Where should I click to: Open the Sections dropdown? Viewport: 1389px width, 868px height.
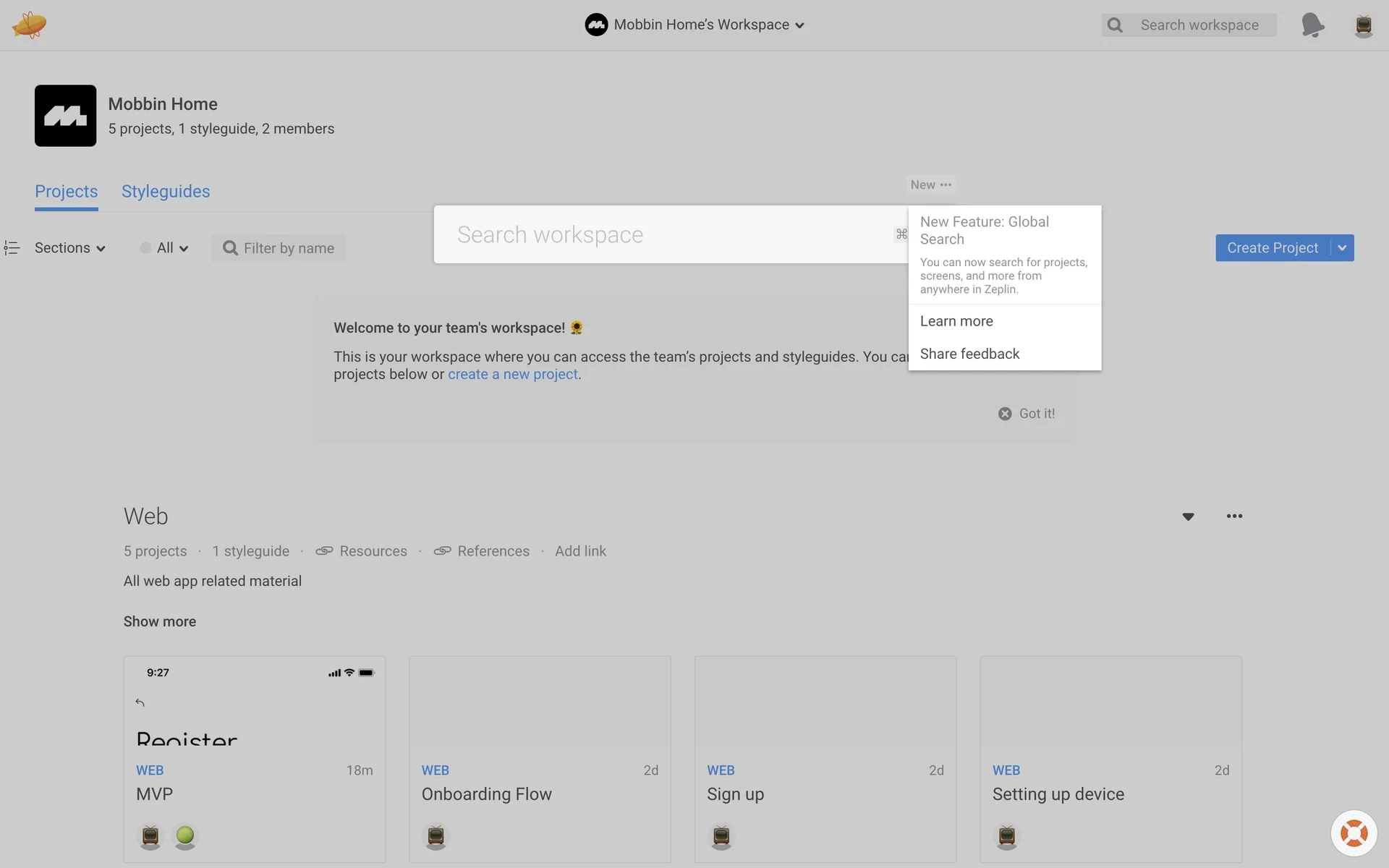point(70,248)
